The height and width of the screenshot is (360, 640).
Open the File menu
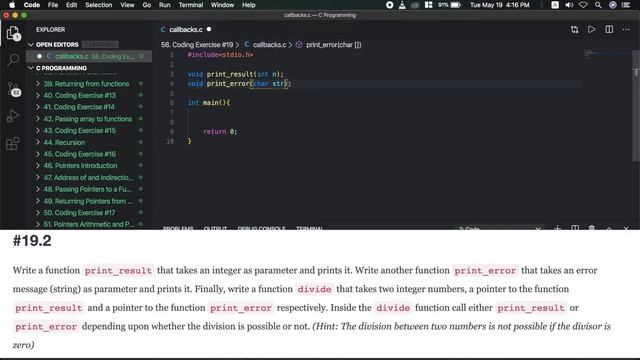[53, 5]
